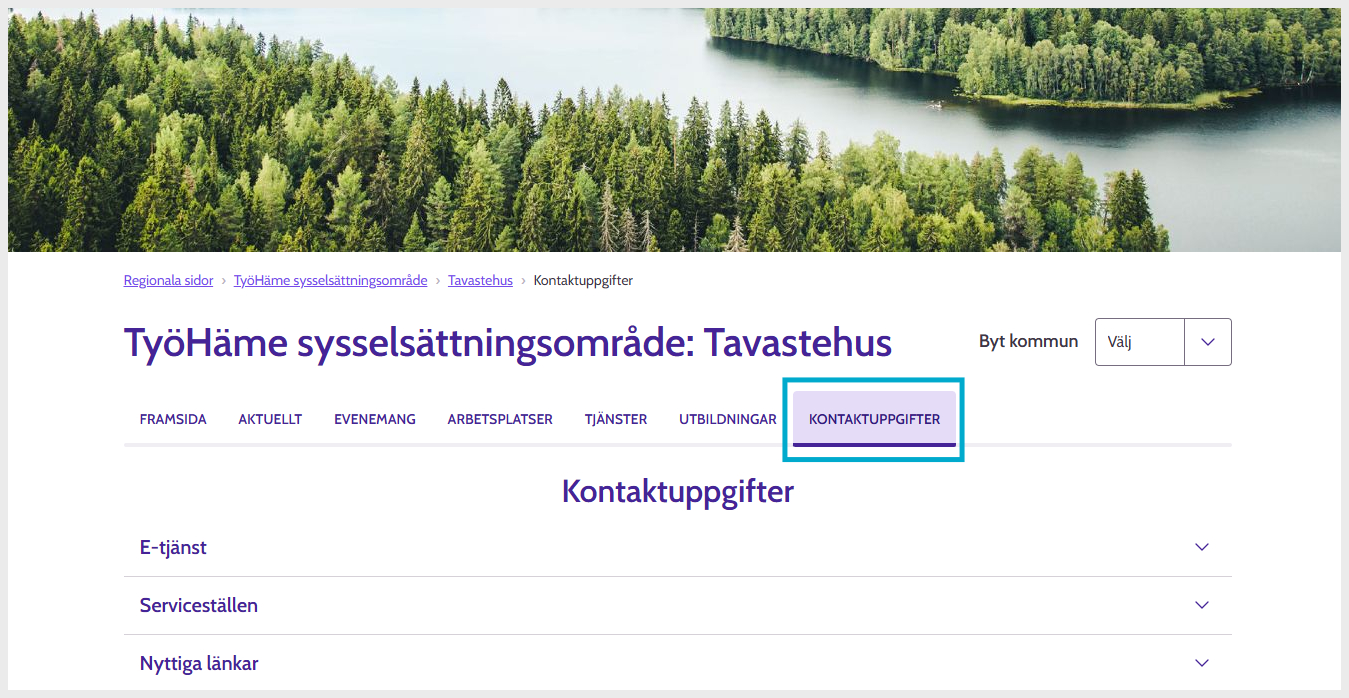This screenshot has height=698, width=1349.
Task: Expand the Serviceställen chevron icon
Action: (x=1202, y=605)
